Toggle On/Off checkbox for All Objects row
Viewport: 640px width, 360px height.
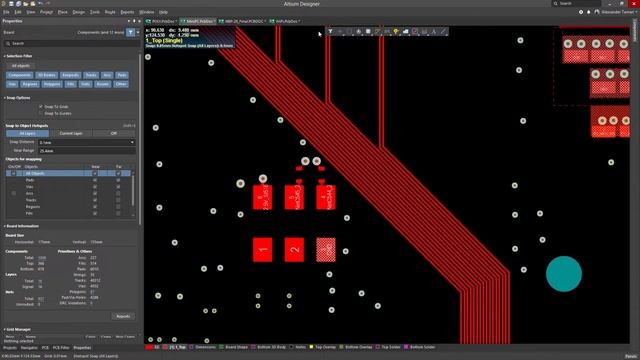[14, 173]
